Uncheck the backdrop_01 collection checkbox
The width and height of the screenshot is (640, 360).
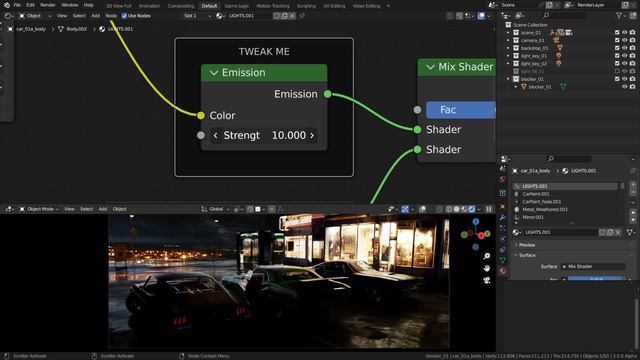617,48
